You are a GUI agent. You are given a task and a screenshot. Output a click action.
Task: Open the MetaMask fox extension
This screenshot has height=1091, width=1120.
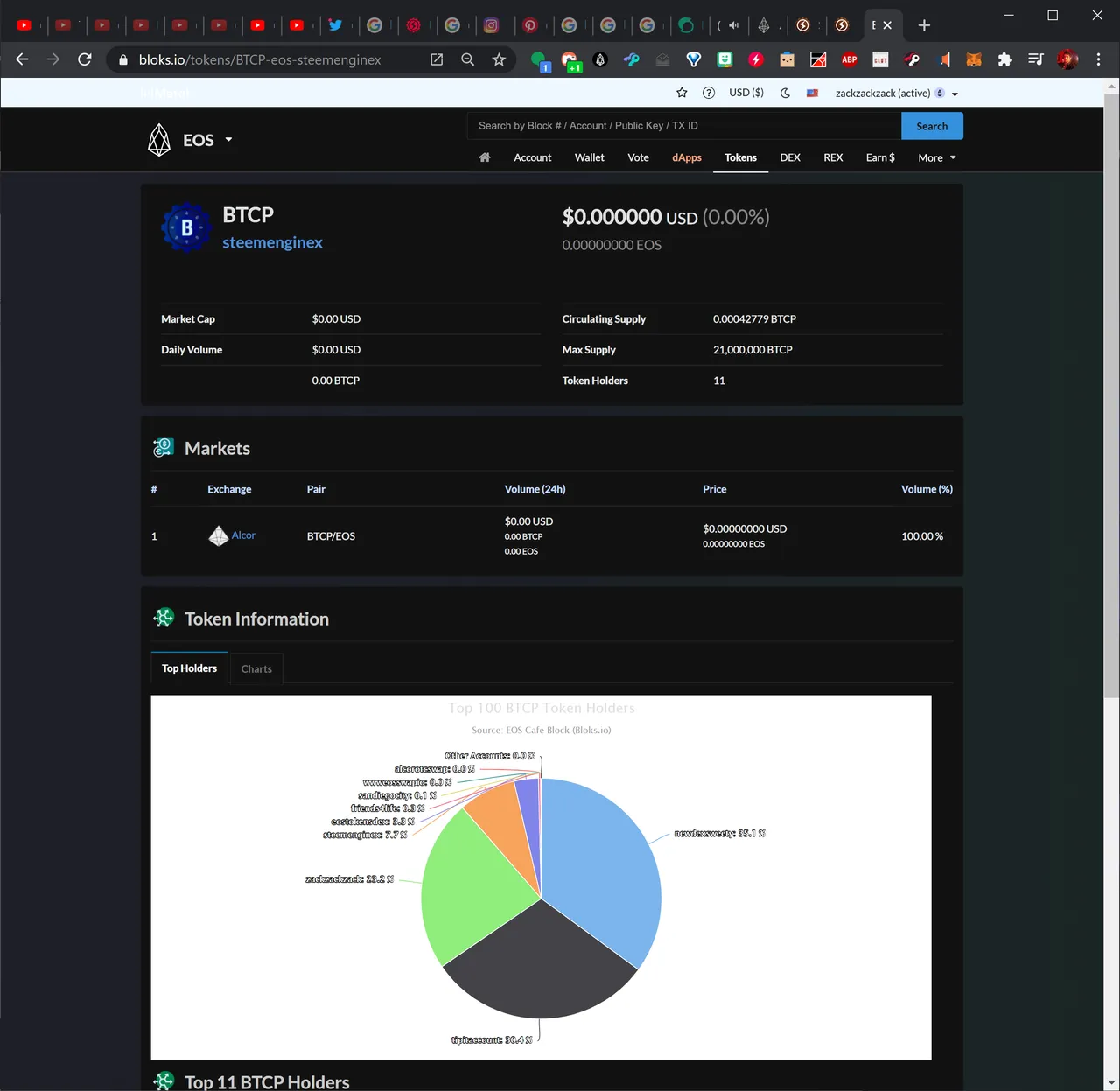(x=973, y=59)
